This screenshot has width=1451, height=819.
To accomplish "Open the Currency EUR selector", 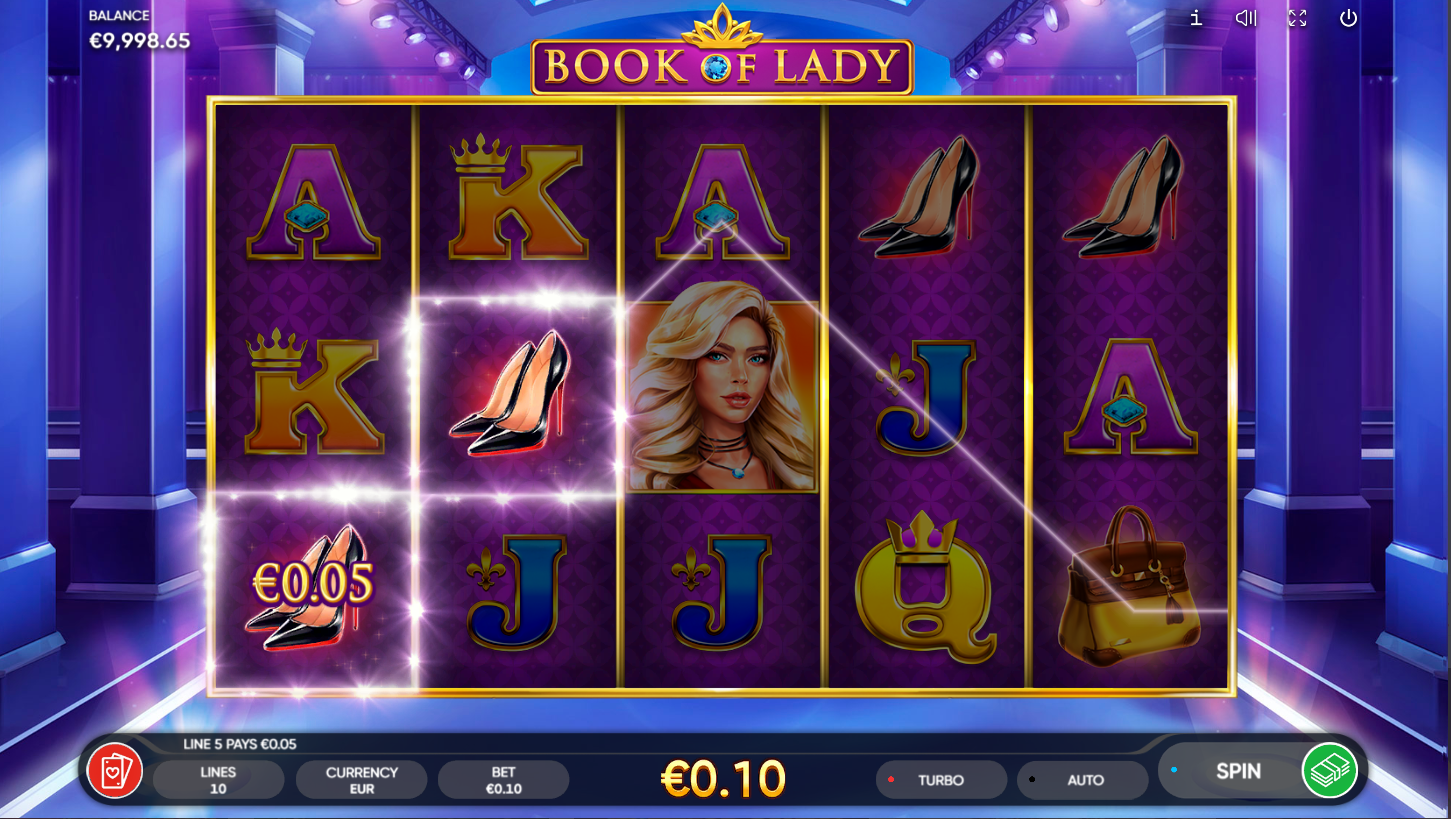I will click(x=361, y=780).
